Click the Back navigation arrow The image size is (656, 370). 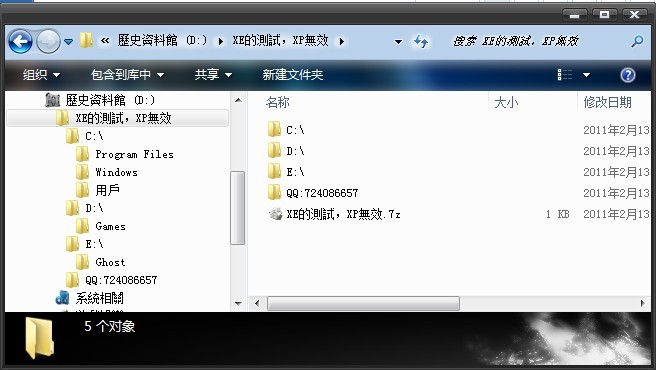coord(20,41)
